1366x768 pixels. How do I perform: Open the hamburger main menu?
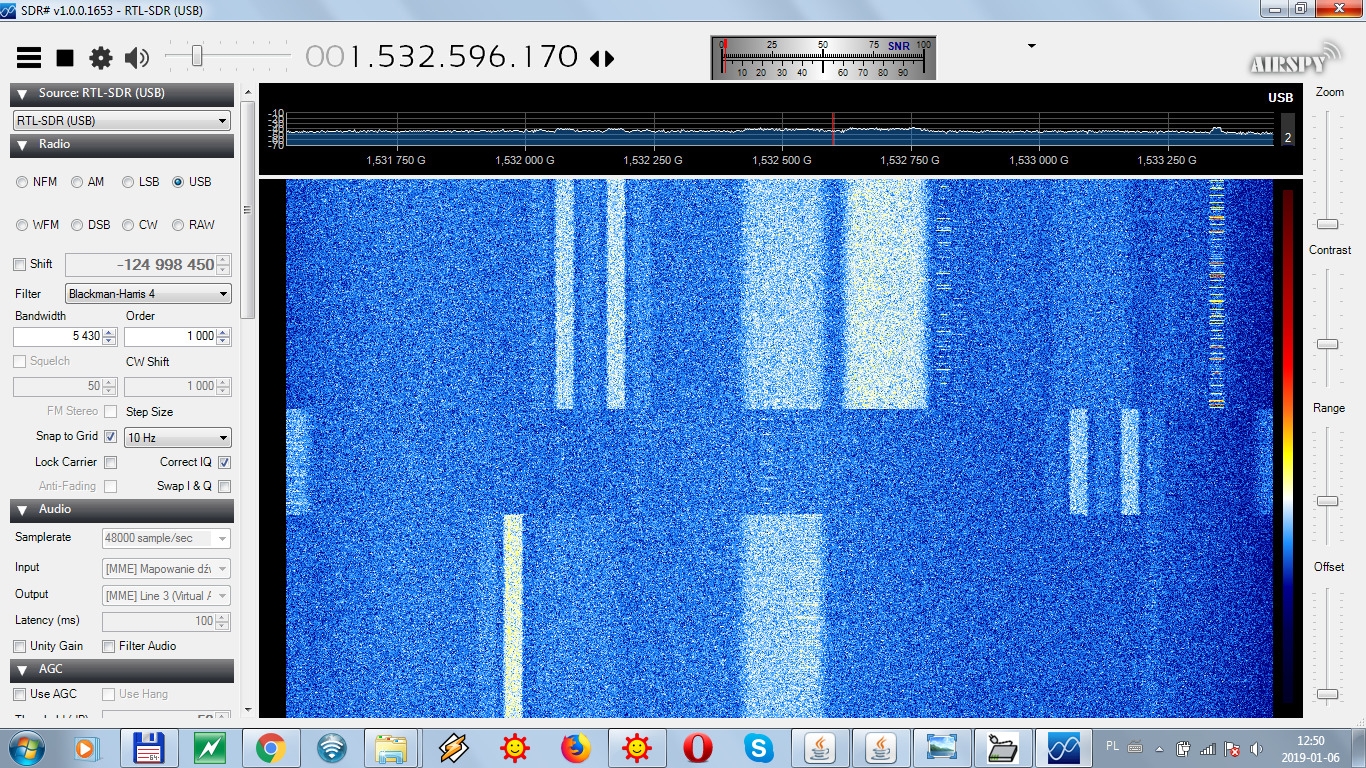[x=29, y=57]
